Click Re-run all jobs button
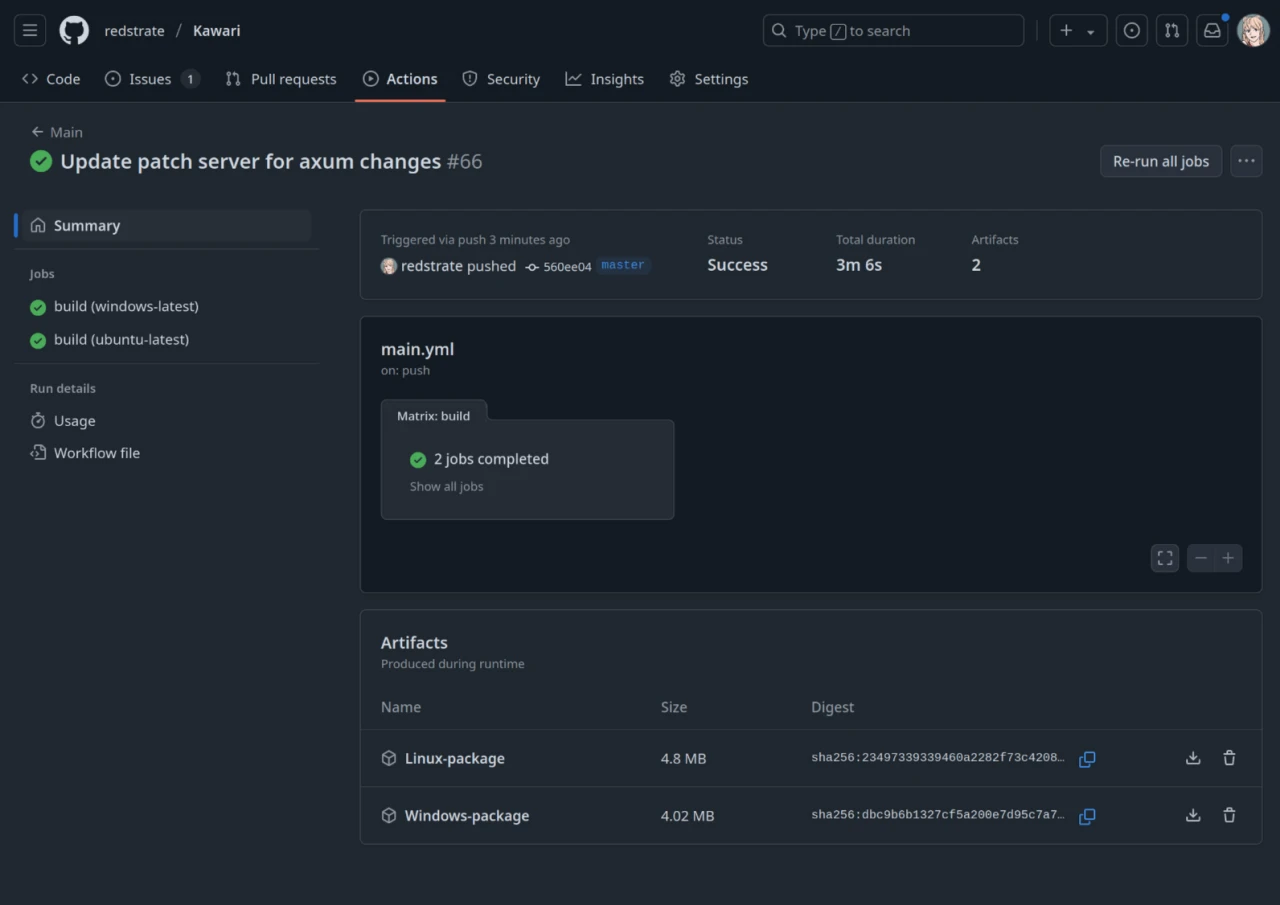The width and height of the screenshot is (1280, 905). tap(1161, 161)
